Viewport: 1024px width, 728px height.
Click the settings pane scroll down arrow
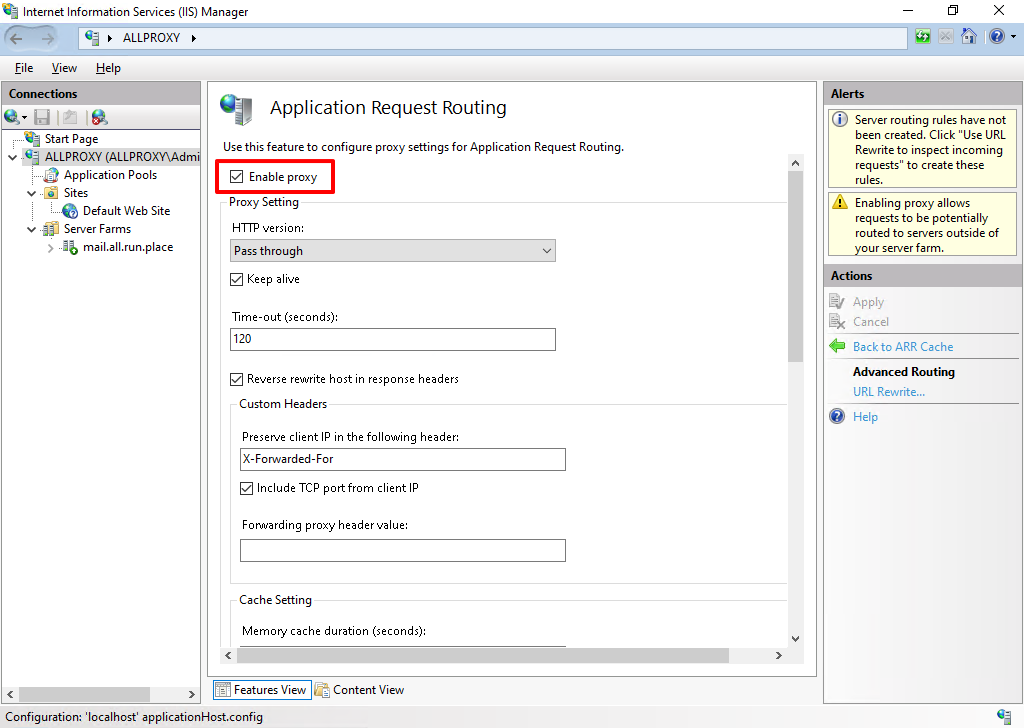click(x=795, y=639)
